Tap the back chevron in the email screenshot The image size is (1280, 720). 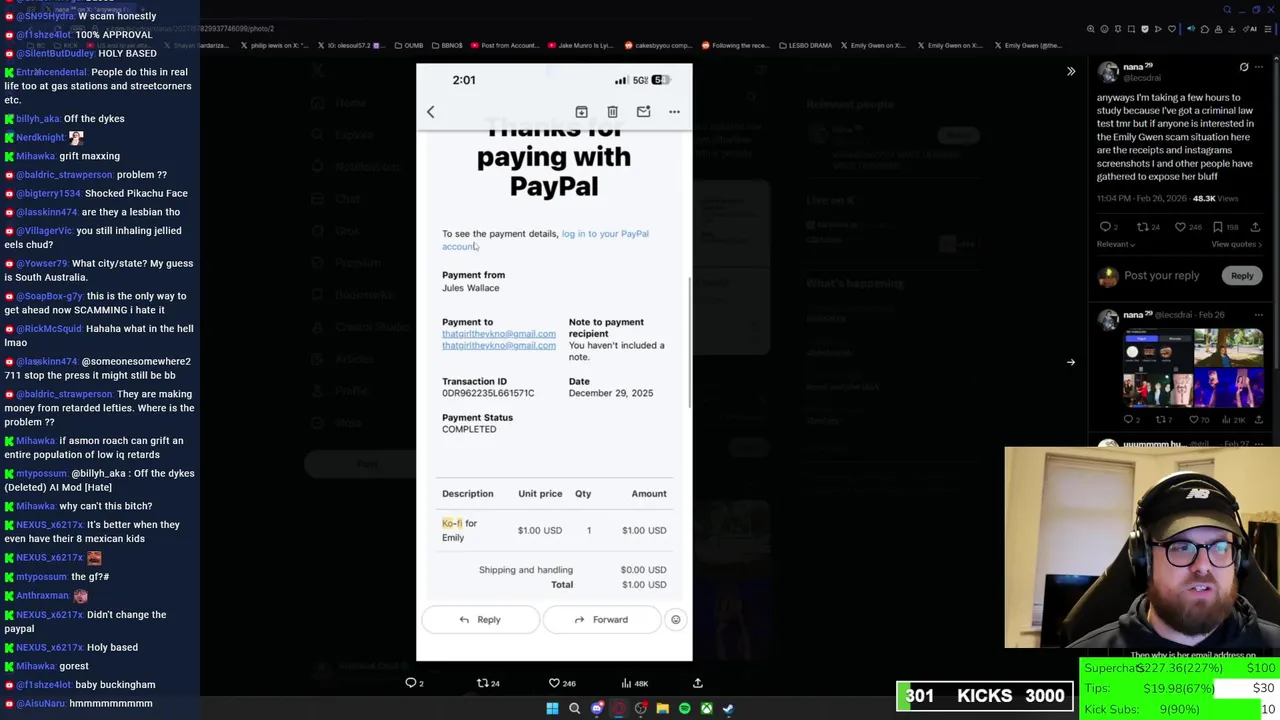431,112
